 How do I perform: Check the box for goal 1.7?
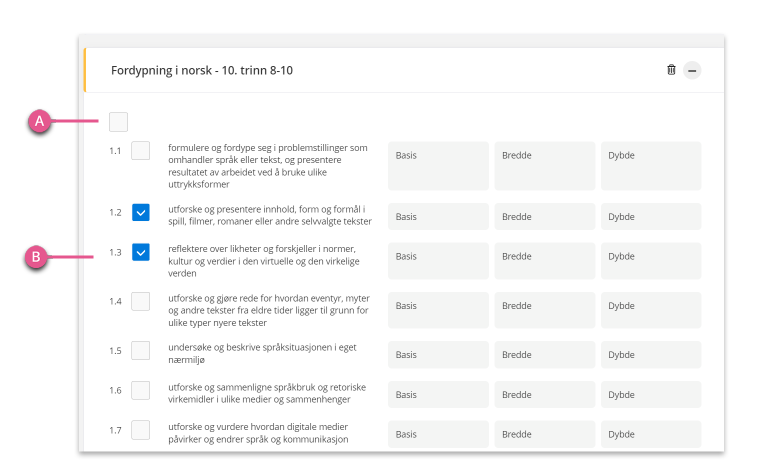tap(140, 430)
